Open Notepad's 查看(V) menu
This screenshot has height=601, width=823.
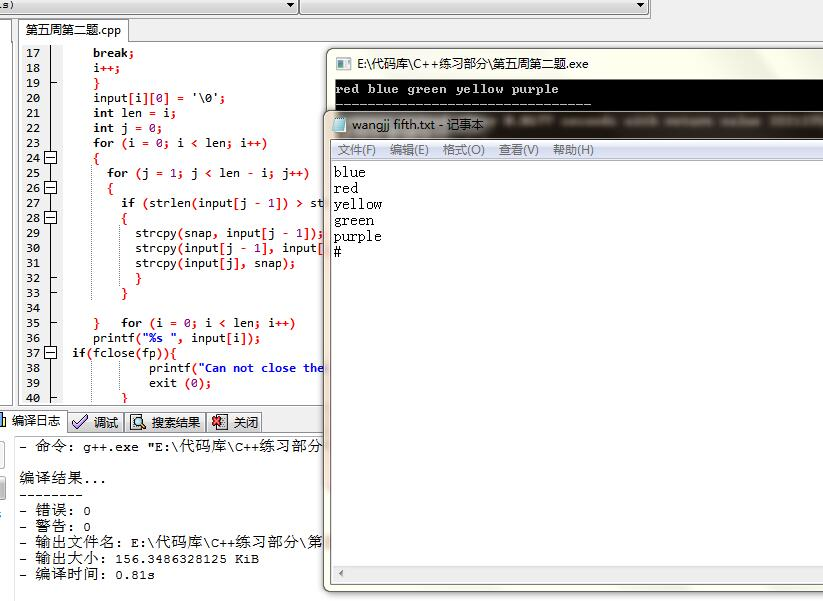[519, 150]
